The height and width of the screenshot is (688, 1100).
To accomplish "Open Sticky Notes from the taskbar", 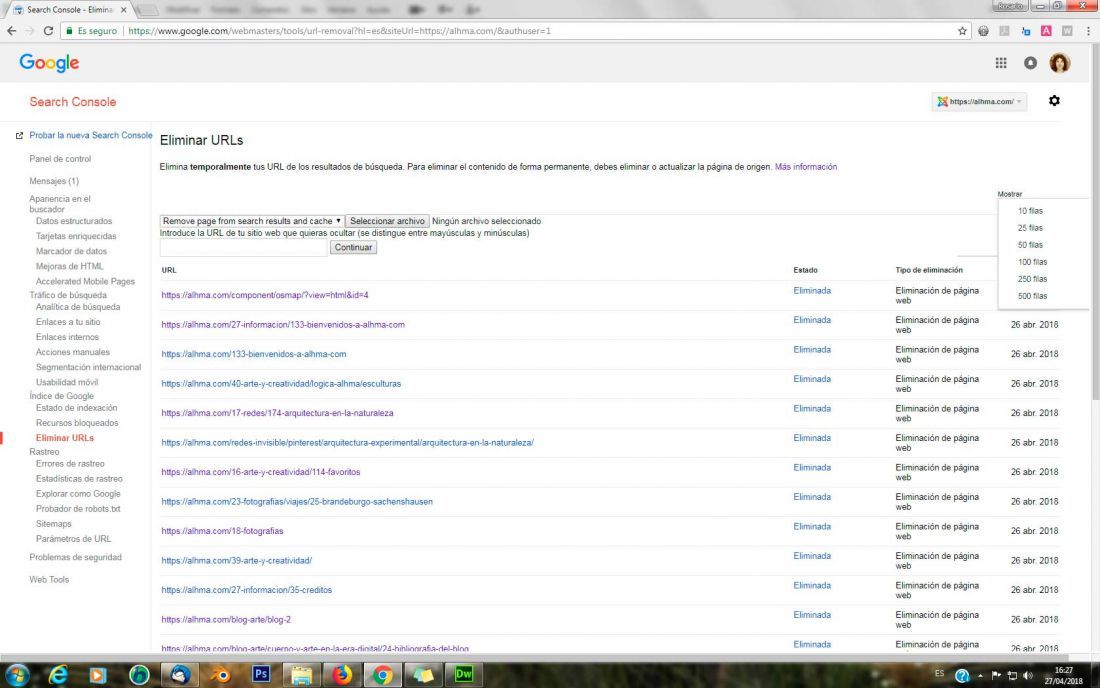I will 423,675.
